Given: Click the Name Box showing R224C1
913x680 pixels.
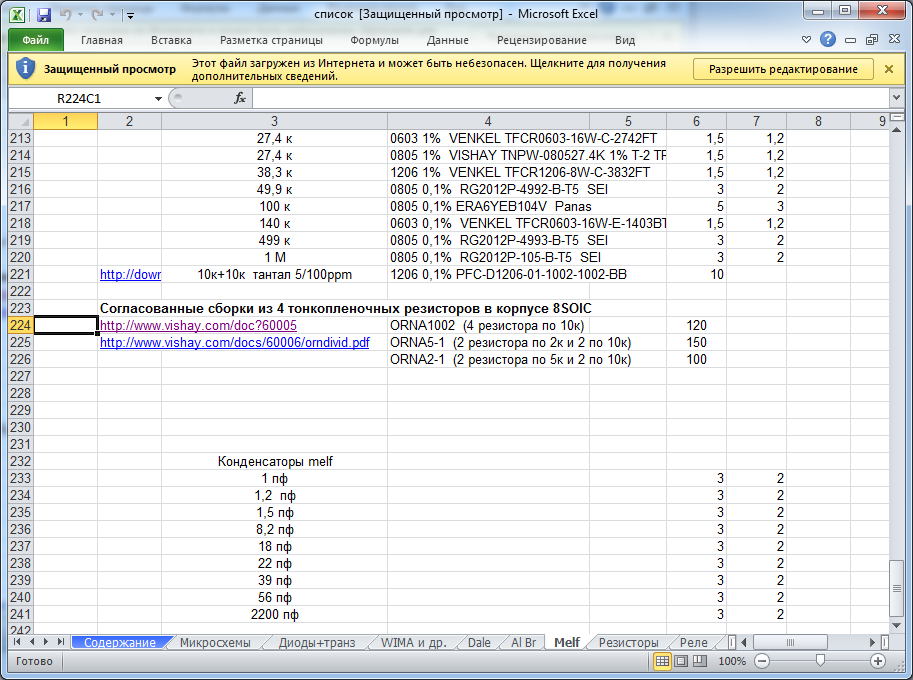Looking at the screenshot, I should pos(79,98).
